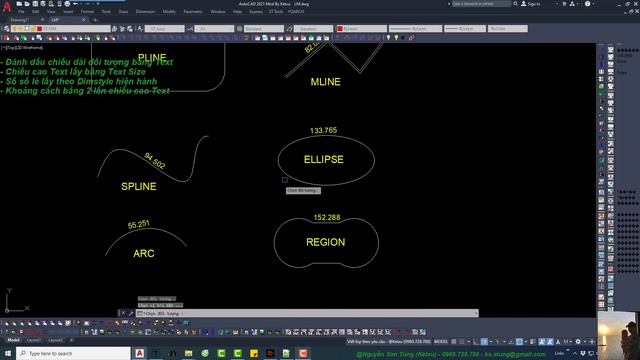Select the SPLINE text label in drawing

[139, 187]
